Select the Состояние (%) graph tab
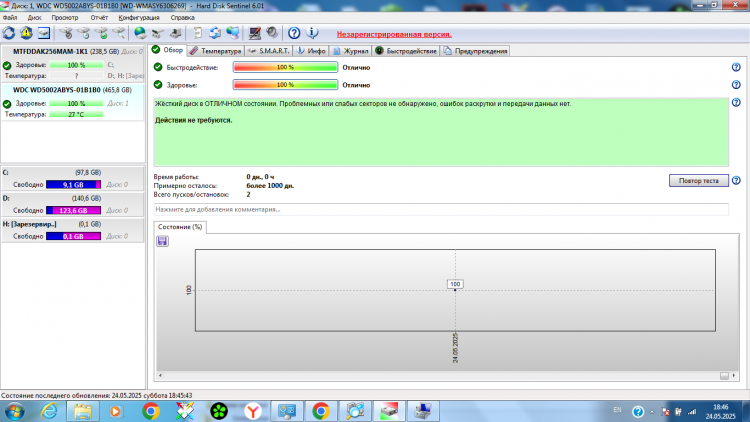The height and width of the screenshot is (422, 750). click(x=180, y=227)
